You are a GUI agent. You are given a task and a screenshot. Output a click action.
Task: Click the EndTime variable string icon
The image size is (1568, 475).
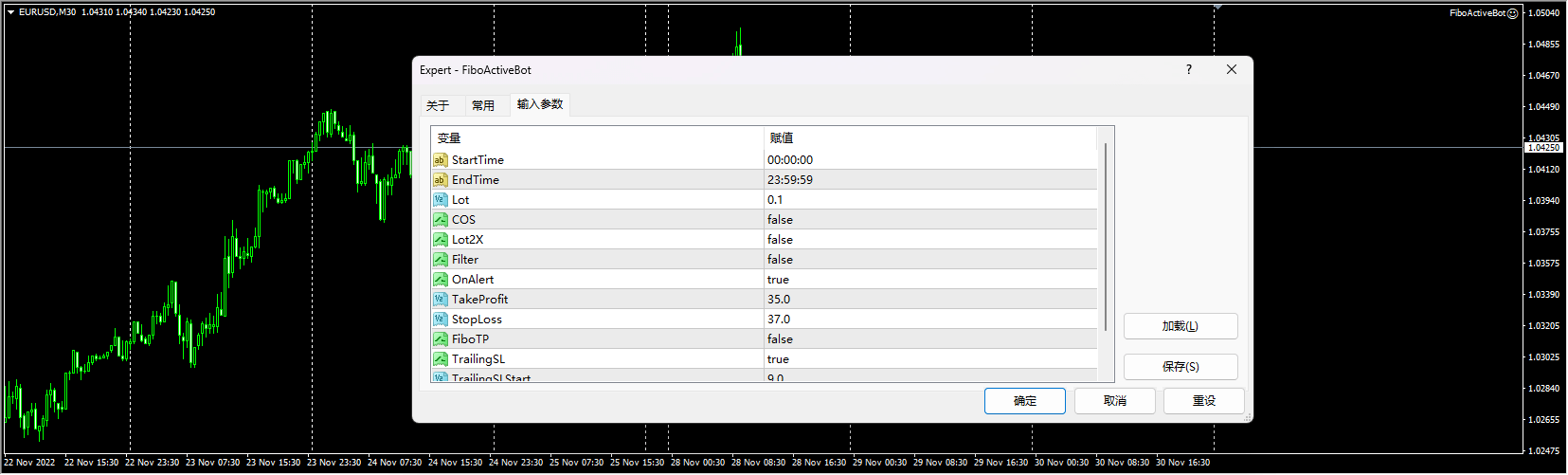tap(440, 180)
